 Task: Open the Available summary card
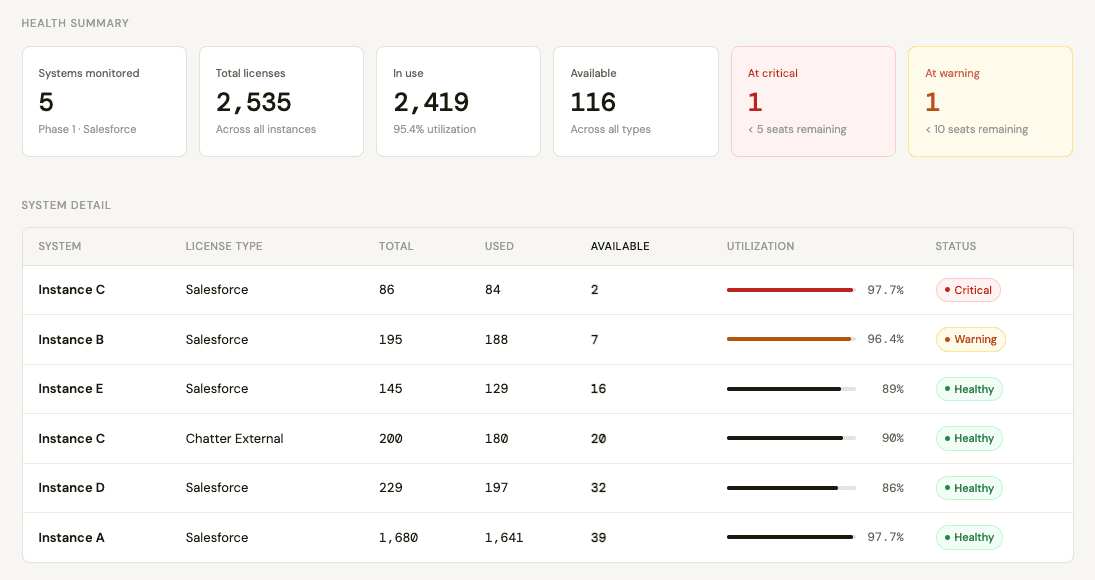click(x=636, y=101)
